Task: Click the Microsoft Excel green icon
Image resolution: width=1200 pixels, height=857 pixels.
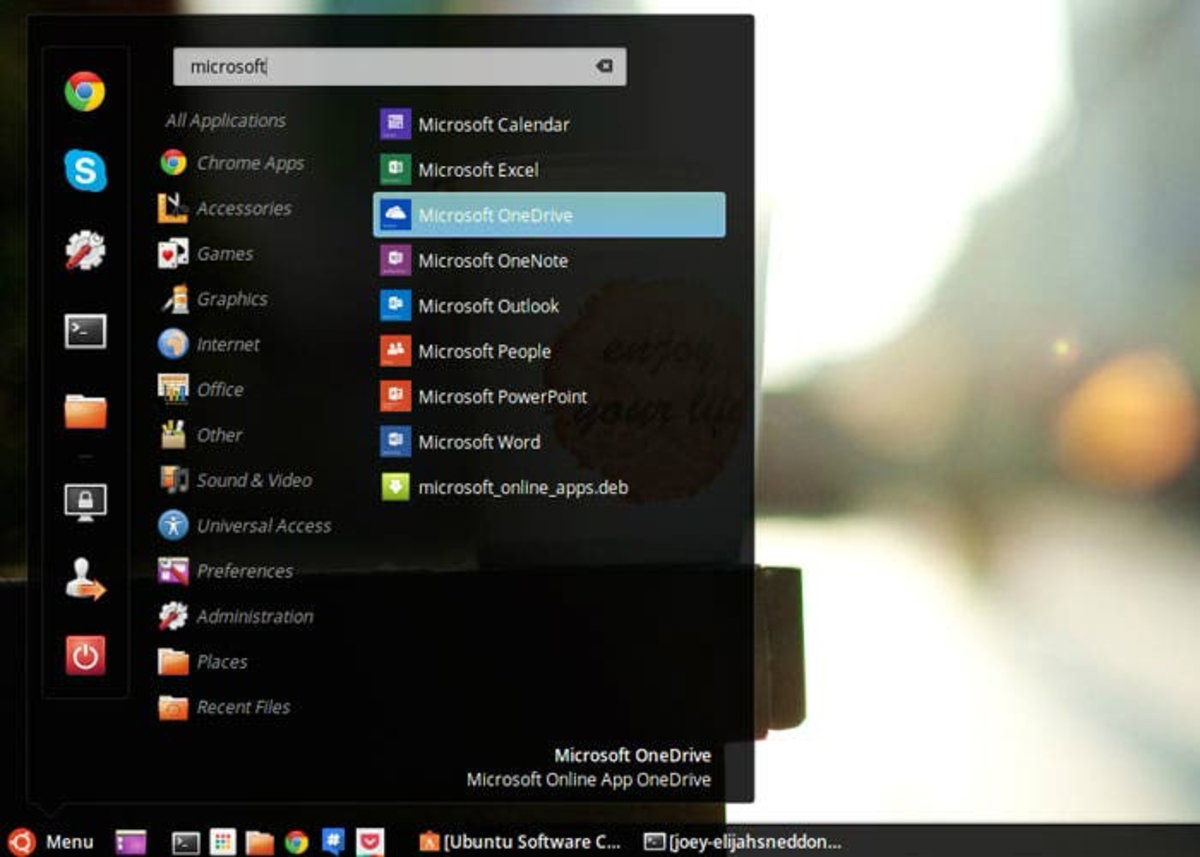Action: [x=396, y=170]
